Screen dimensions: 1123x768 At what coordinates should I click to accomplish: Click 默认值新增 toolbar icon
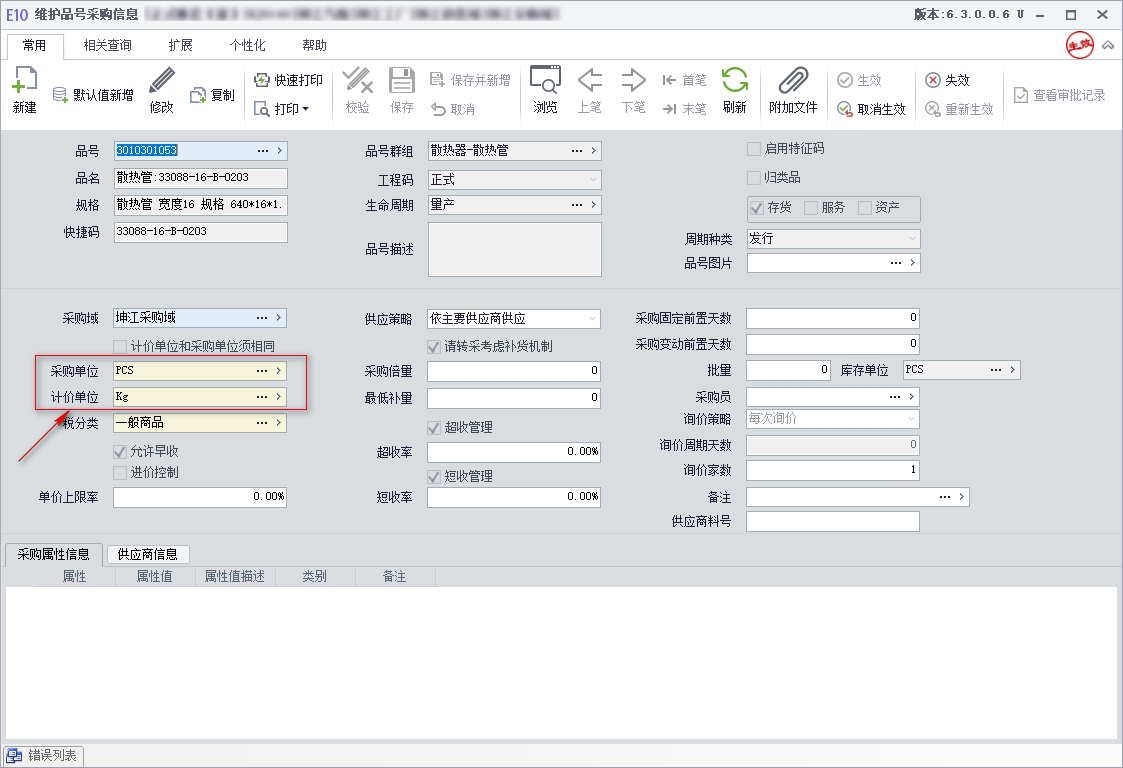[x=60, y=95]
